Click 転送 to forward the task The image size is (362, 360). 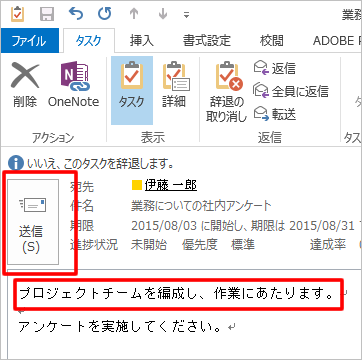coord(275,114)
